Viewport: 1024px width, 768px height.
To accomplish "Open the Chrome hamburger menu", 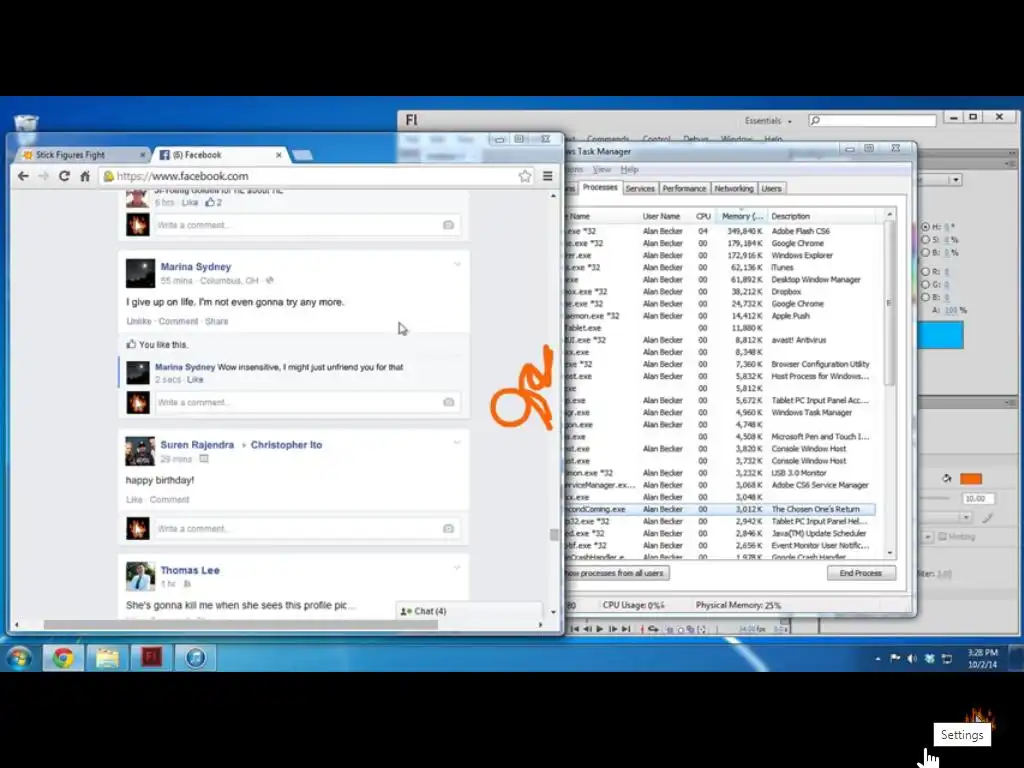I will (x=547, y=176).
